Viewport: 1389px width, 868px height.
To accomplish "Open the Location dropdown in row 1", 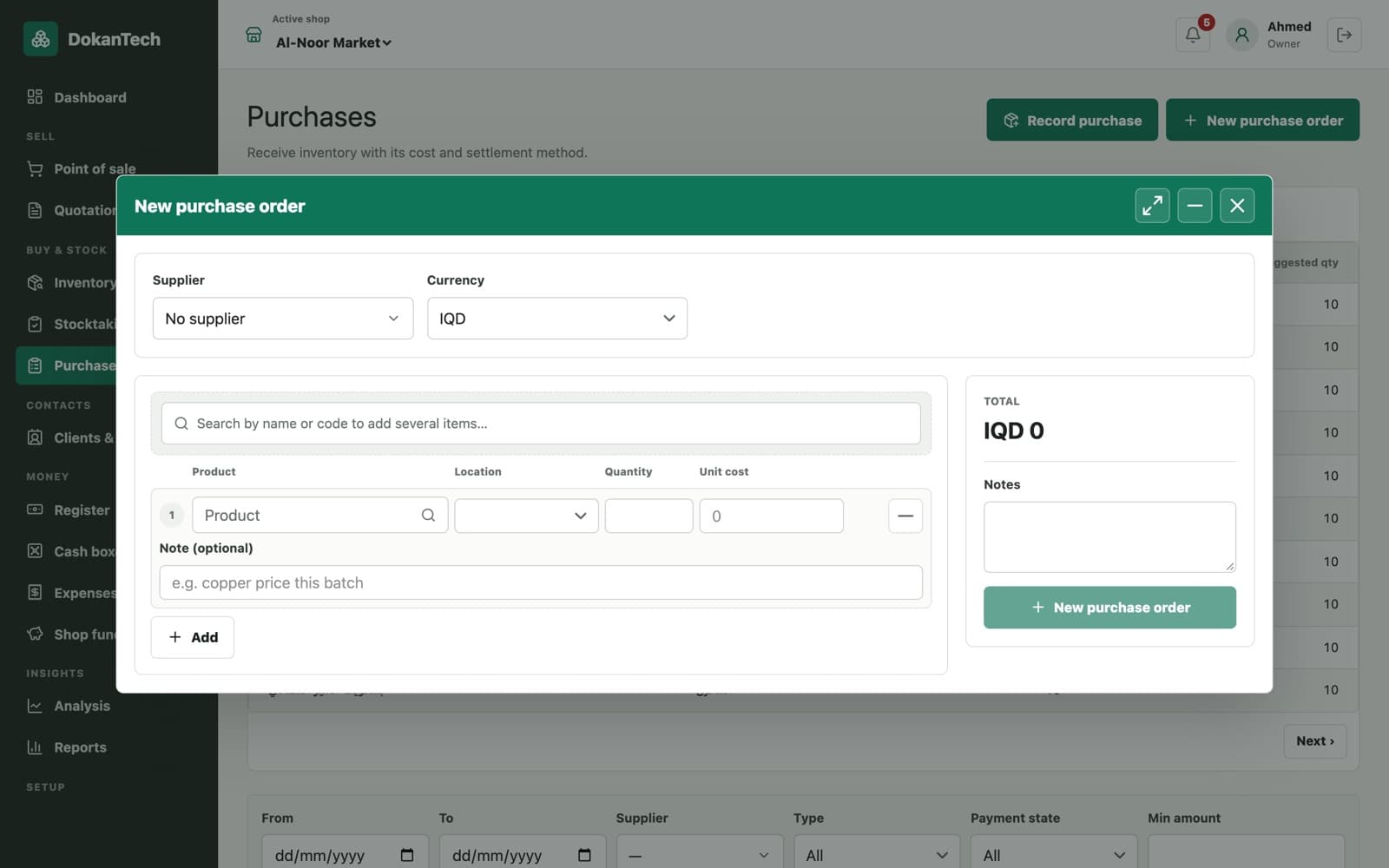I will (526, 516).
